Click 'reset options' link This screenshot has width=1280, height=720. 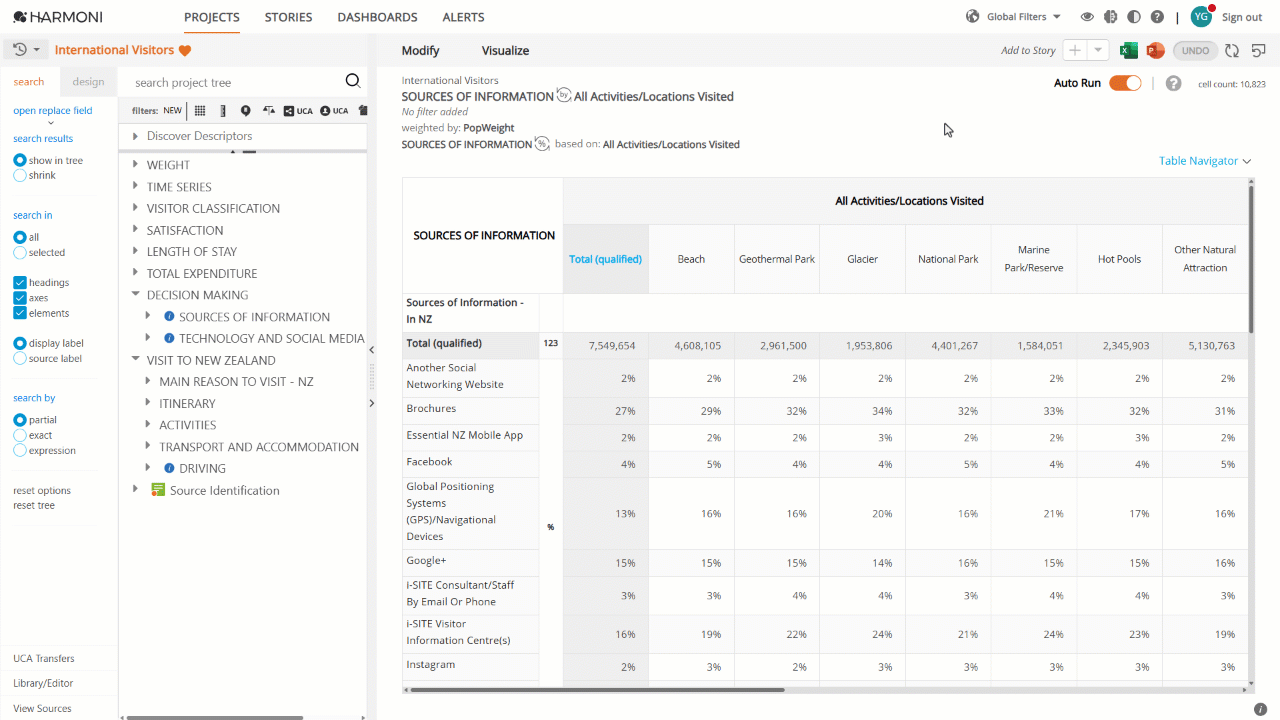pos(42,490)
